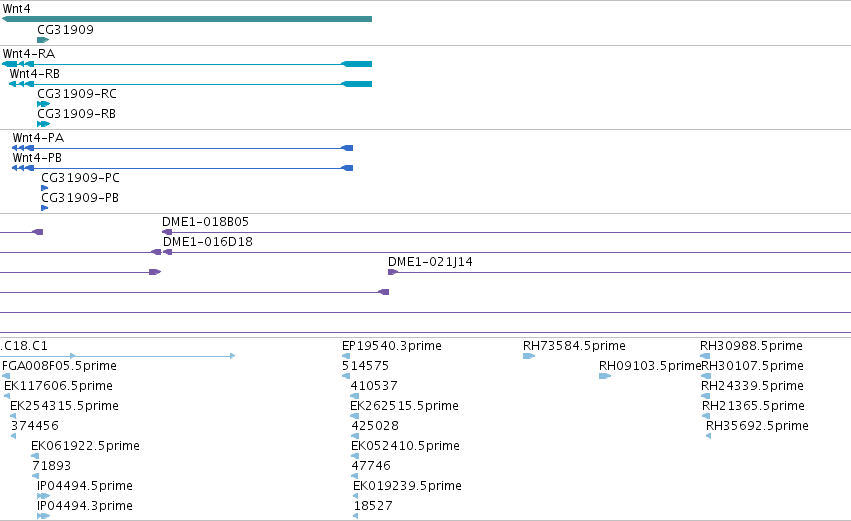
Task: Select the Wnt4-RA transcript label
Action: (x=29, y=53)
